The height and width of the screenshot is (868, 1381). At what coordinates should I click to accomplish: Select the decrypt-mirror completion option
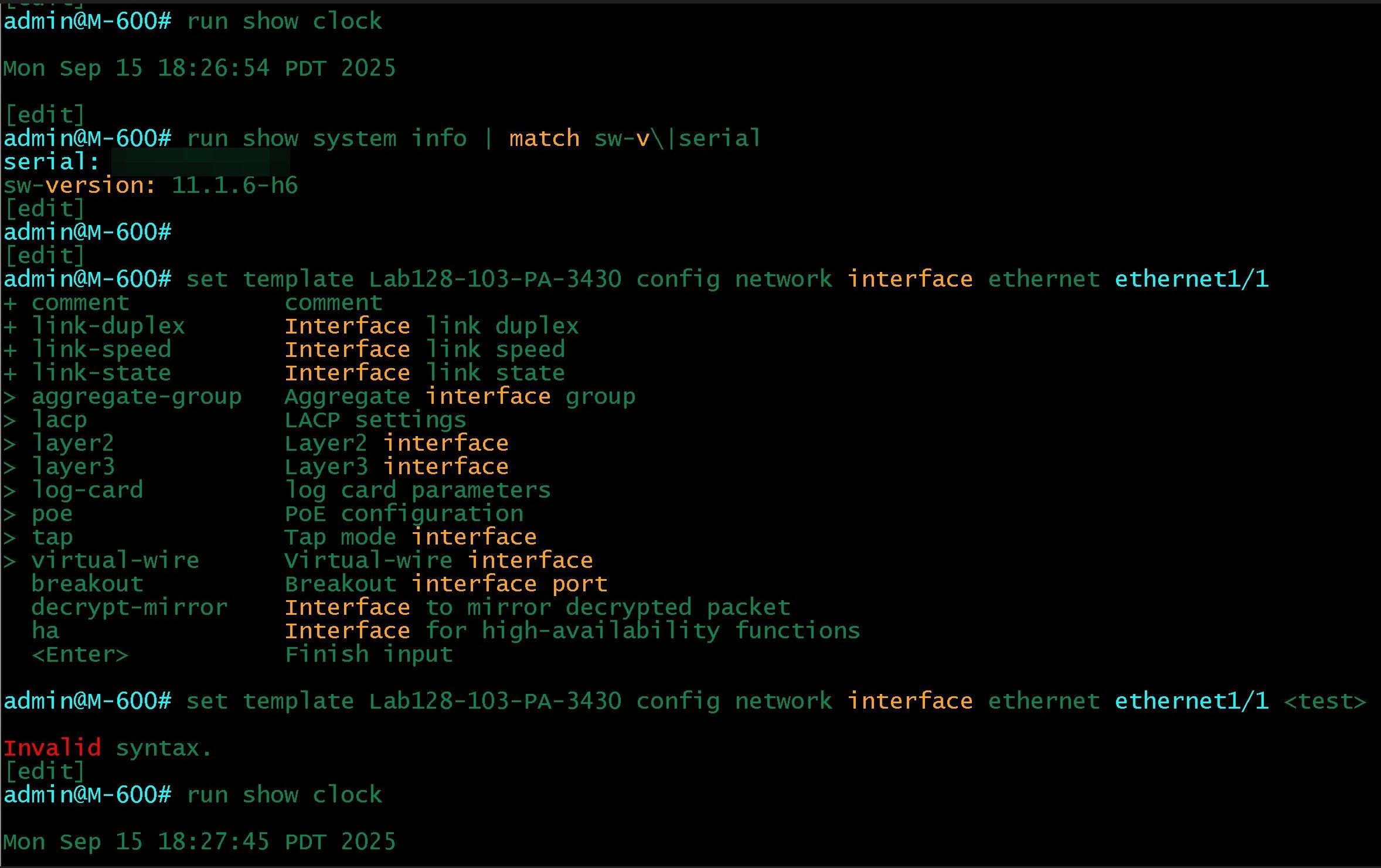point(129,608)
